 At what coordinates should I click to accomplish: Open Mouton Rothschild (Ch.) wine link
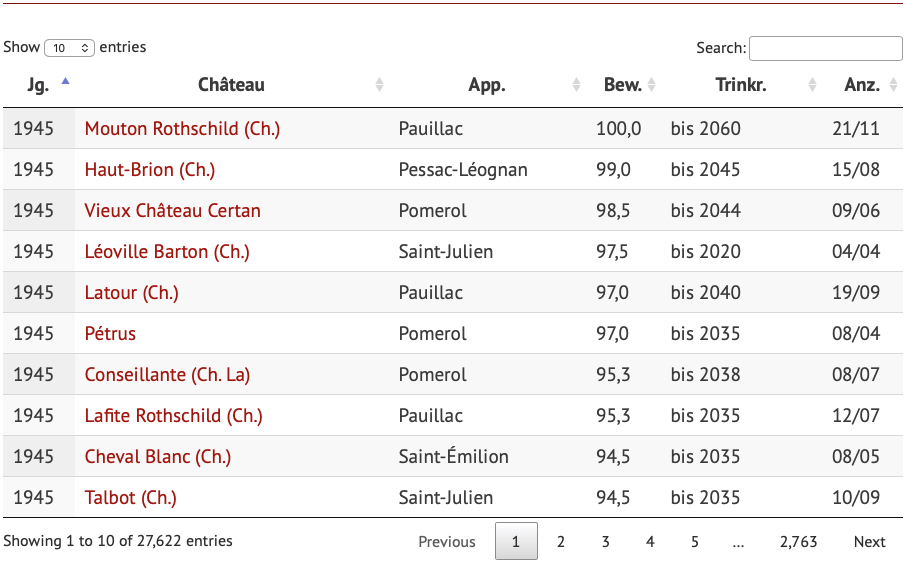[x=182, y=129]
